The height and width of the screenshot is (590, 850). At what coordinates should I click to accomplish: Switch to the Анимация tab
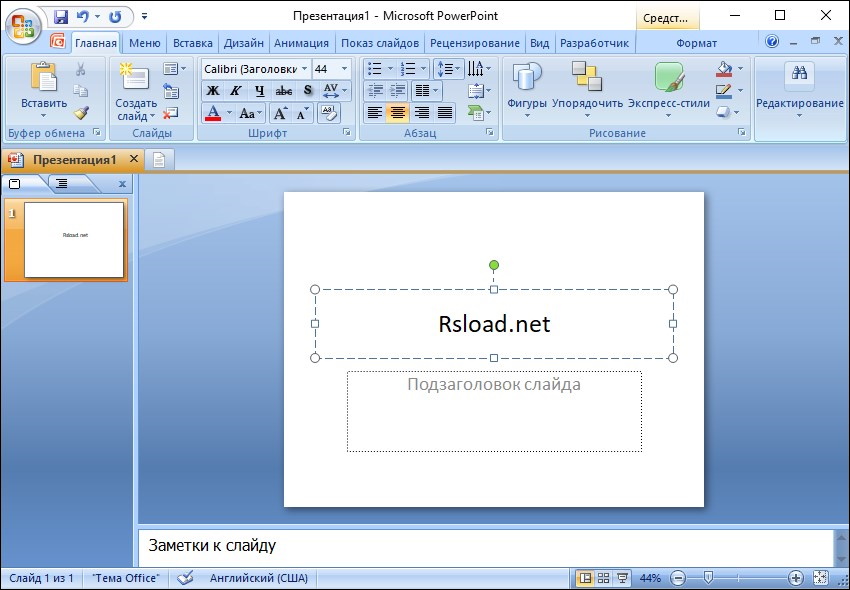click(301, 43)
